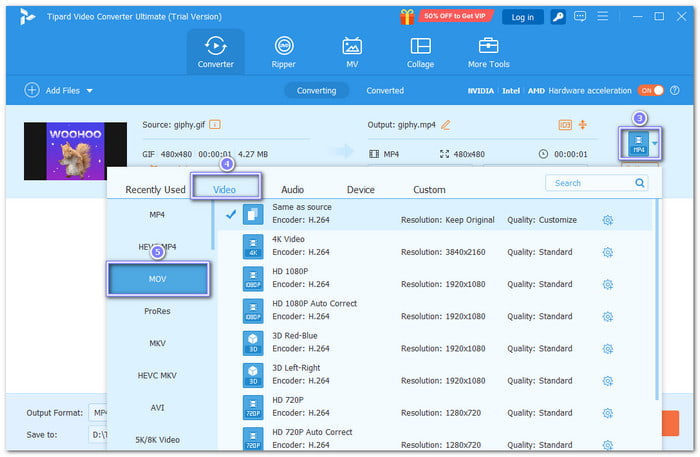Click the 4K Video preset icon
Image resolution: width=700 pixels, height=457 pixels.
[253, 247]
